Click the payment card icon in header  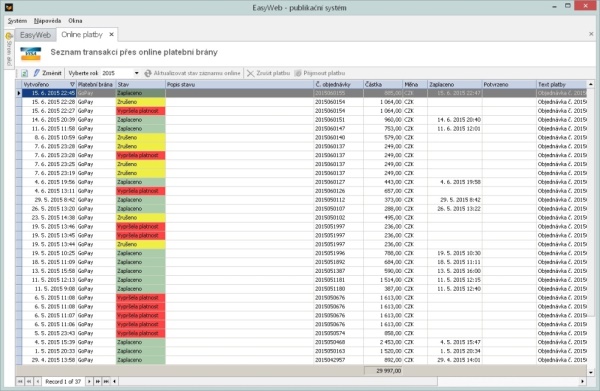click(x=31, y=54)
